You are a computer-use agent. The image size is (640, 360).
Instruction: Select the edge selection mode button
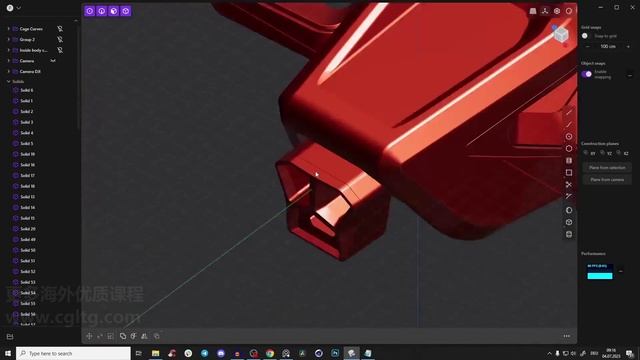[102, 11]
